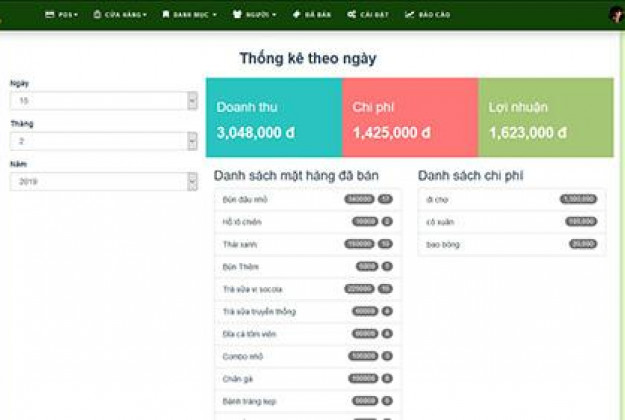This screenshot has width=625, height=420.
Task: Click the Danh mục bookmark icon
Action: coord(166,15)
